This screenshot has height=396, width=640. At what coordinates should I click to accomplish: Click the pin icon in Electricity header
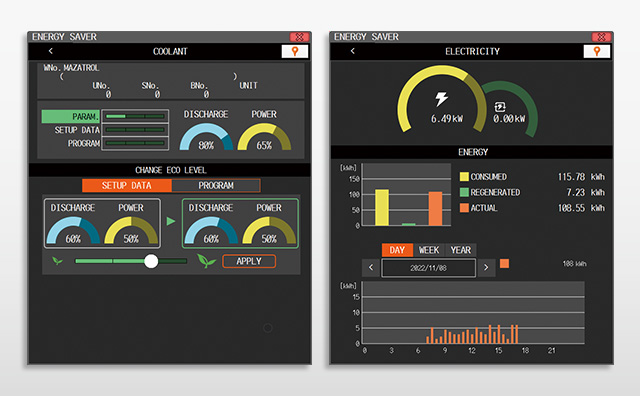(597, 51)
